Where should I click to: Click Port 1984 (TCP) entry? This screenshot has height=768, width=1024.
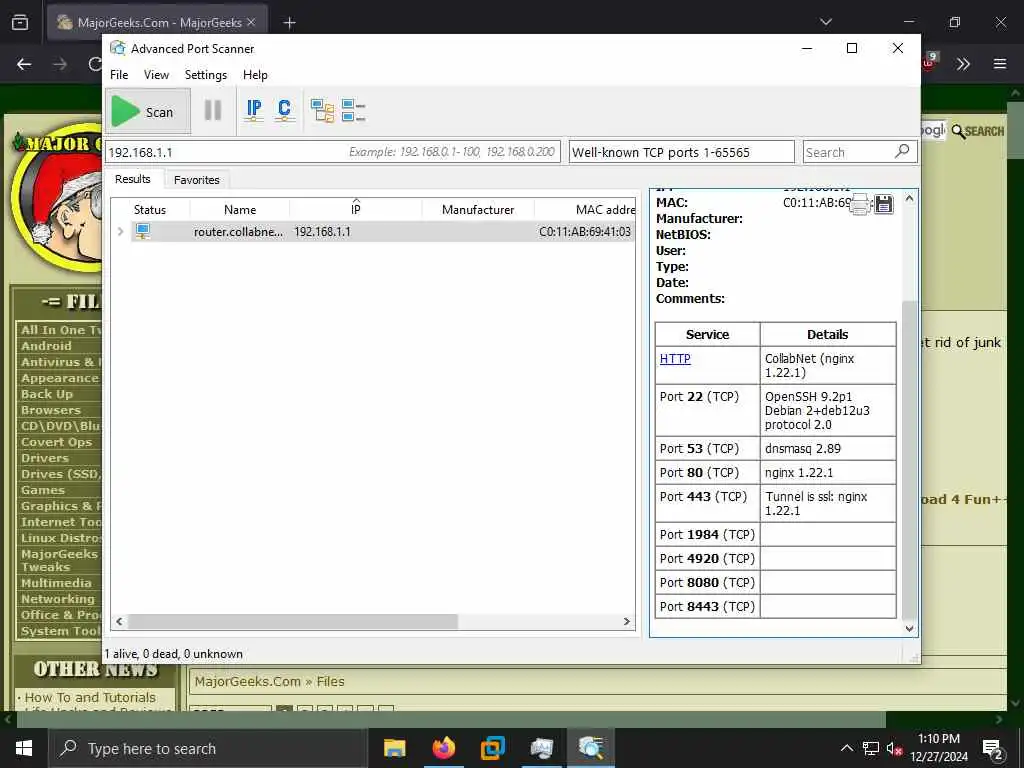pos(707,534)
